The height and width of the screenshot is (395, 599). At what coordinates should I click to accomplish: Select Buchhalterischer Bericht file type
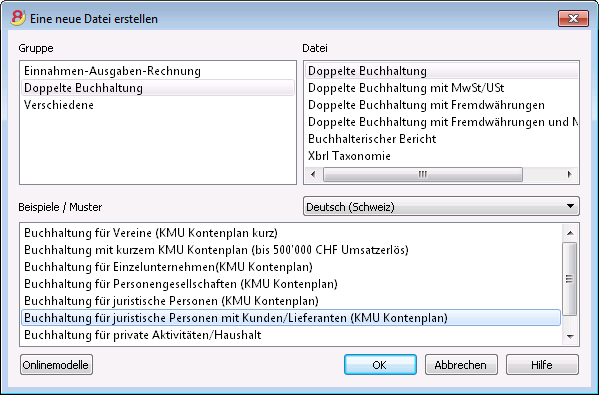[372, 139]
